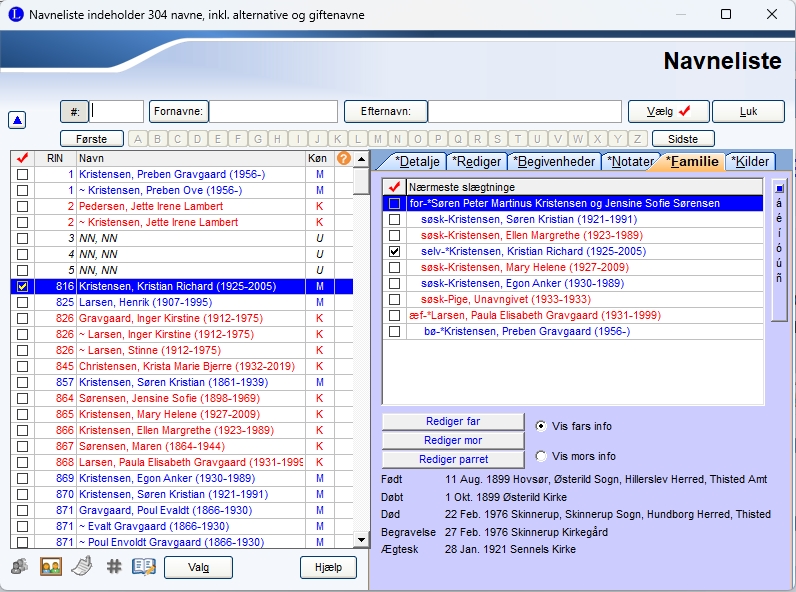Switch to the Begivenheder tab
Screen dimensions: 796x592
[x=553, y=162]
